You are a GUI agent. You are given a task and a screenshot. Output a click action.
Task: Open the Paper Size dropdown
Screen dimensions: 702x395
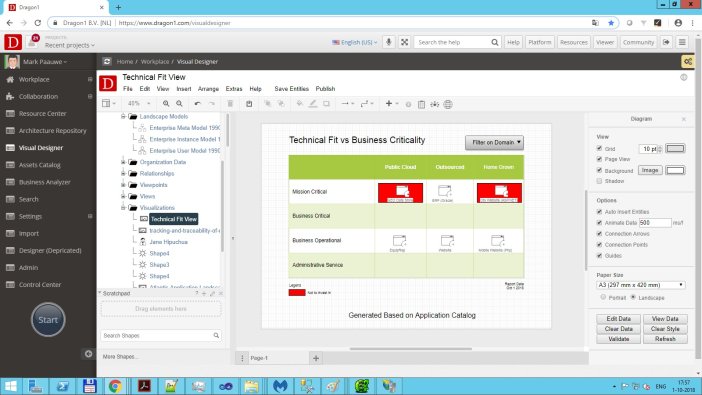(x=641, y=285)
